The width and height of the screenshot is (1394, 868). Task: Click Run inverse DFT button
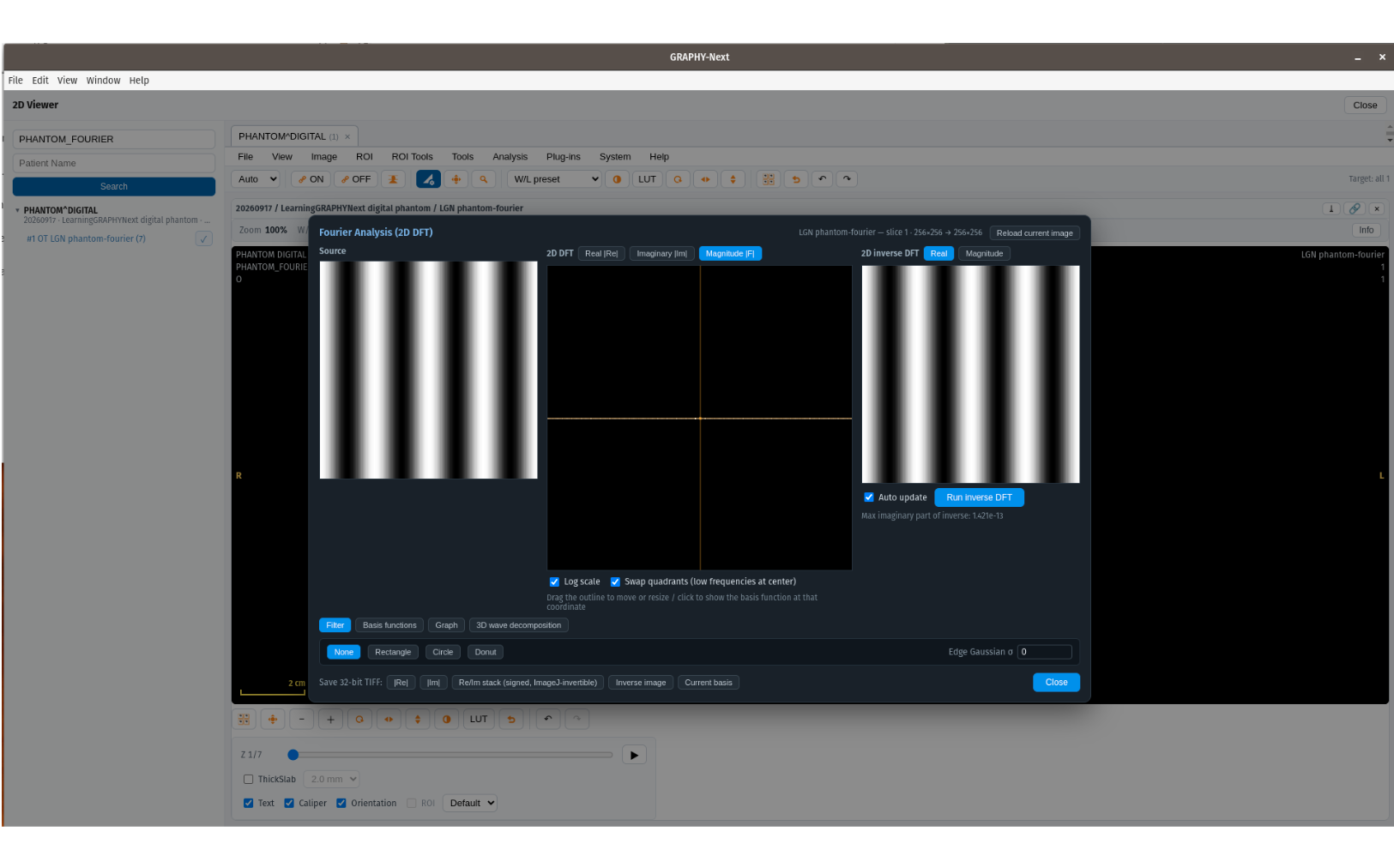pyautogui.click(x=979, y=497)
